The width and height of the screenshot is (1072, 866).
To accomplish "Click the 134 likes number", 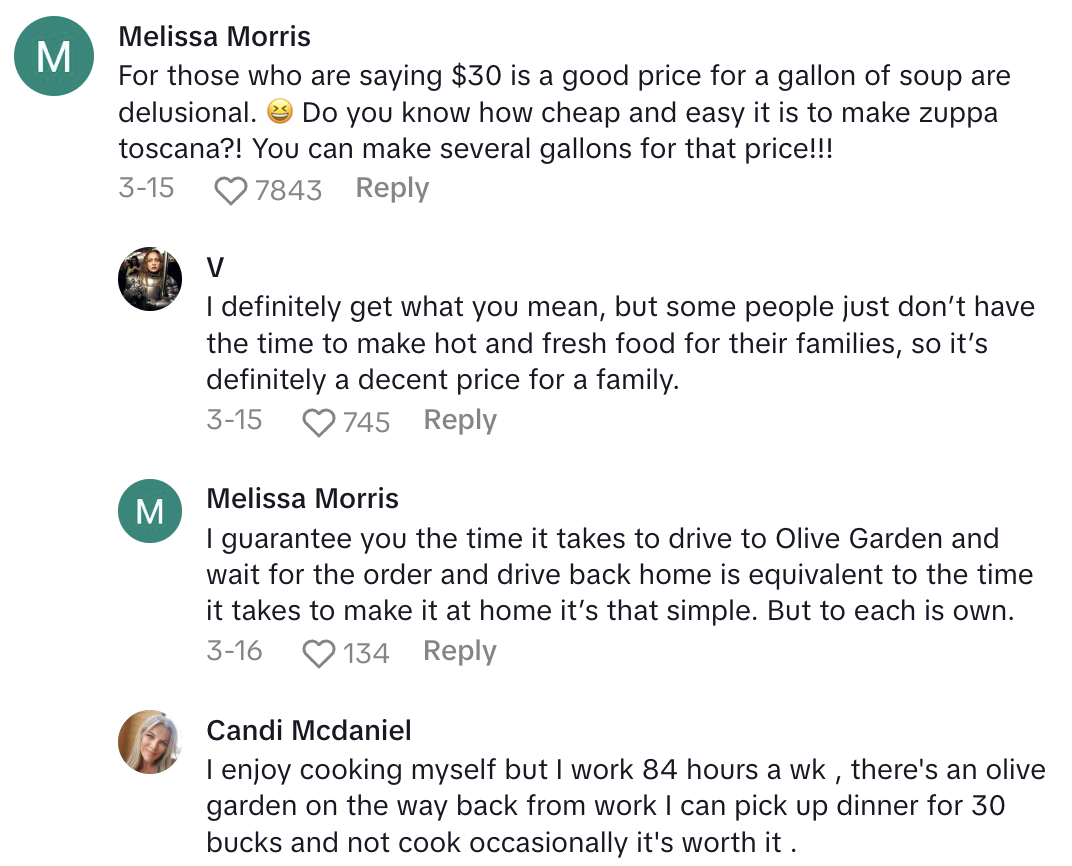I will [366, 653].
